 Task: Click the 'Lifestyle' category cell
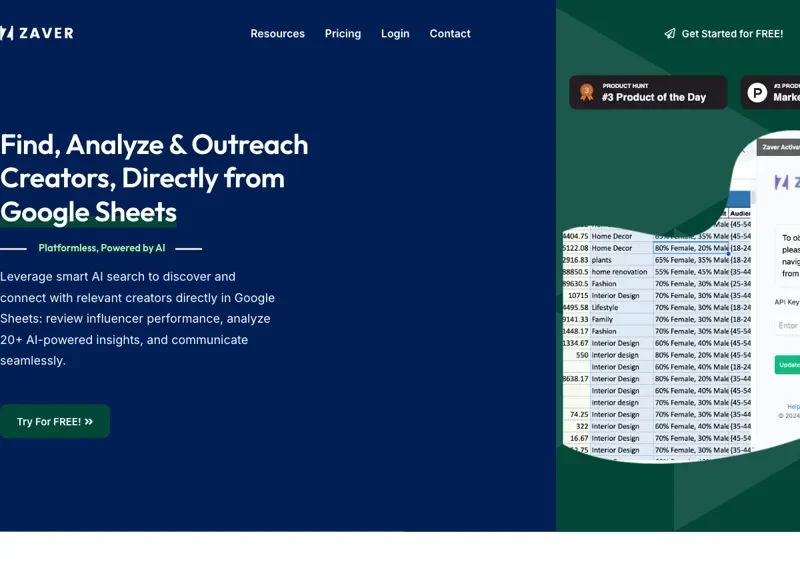621,308
